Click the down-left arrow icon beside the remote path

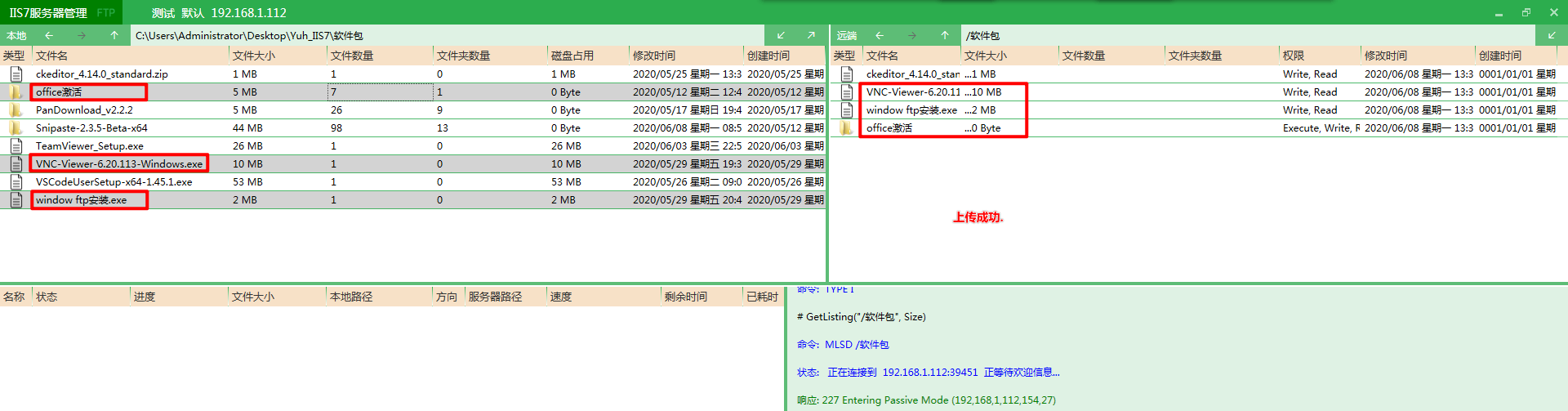click(1551, 35)
